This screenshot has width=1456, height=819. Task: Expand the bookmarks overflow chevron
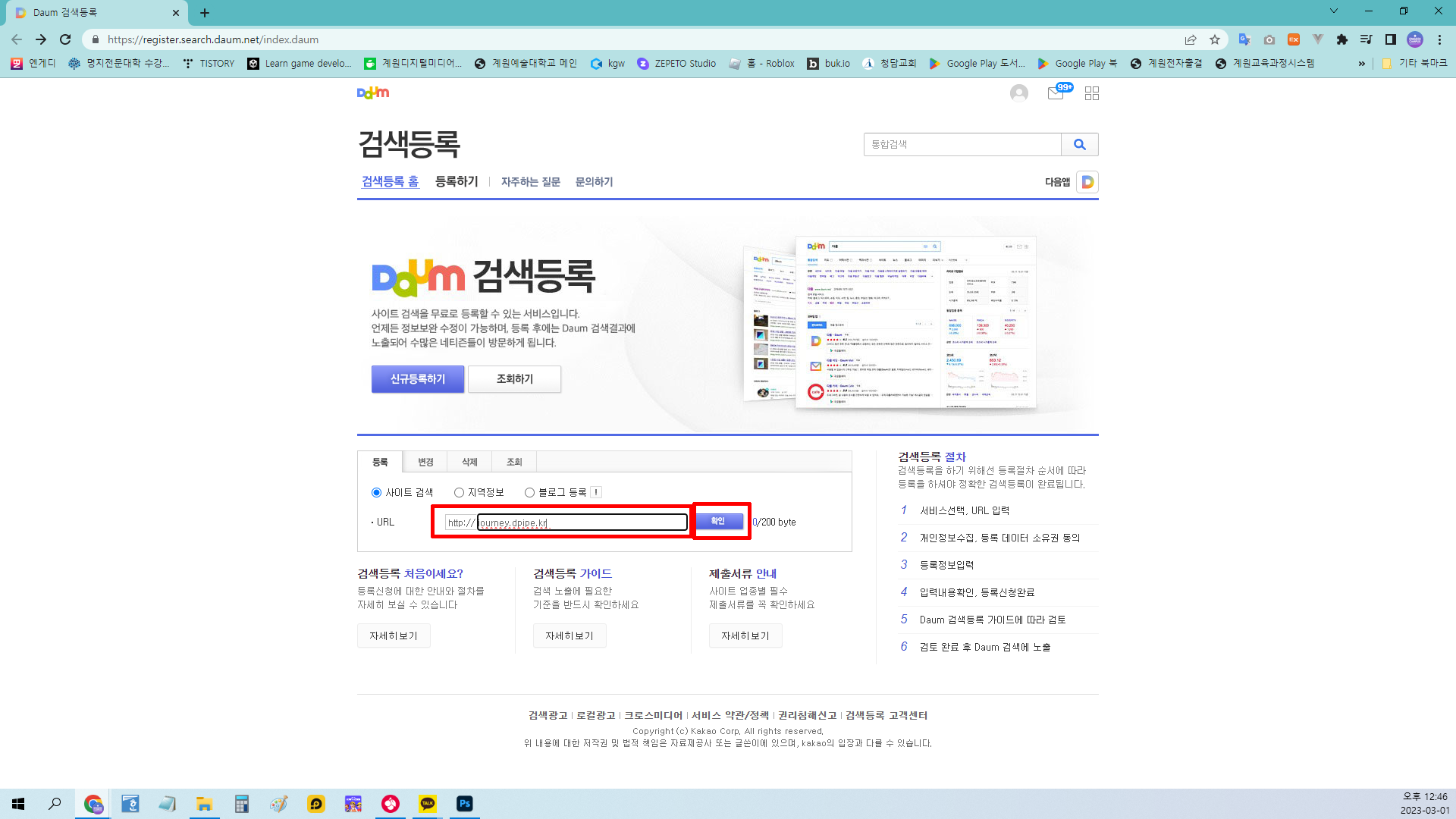click(1362, 64)
